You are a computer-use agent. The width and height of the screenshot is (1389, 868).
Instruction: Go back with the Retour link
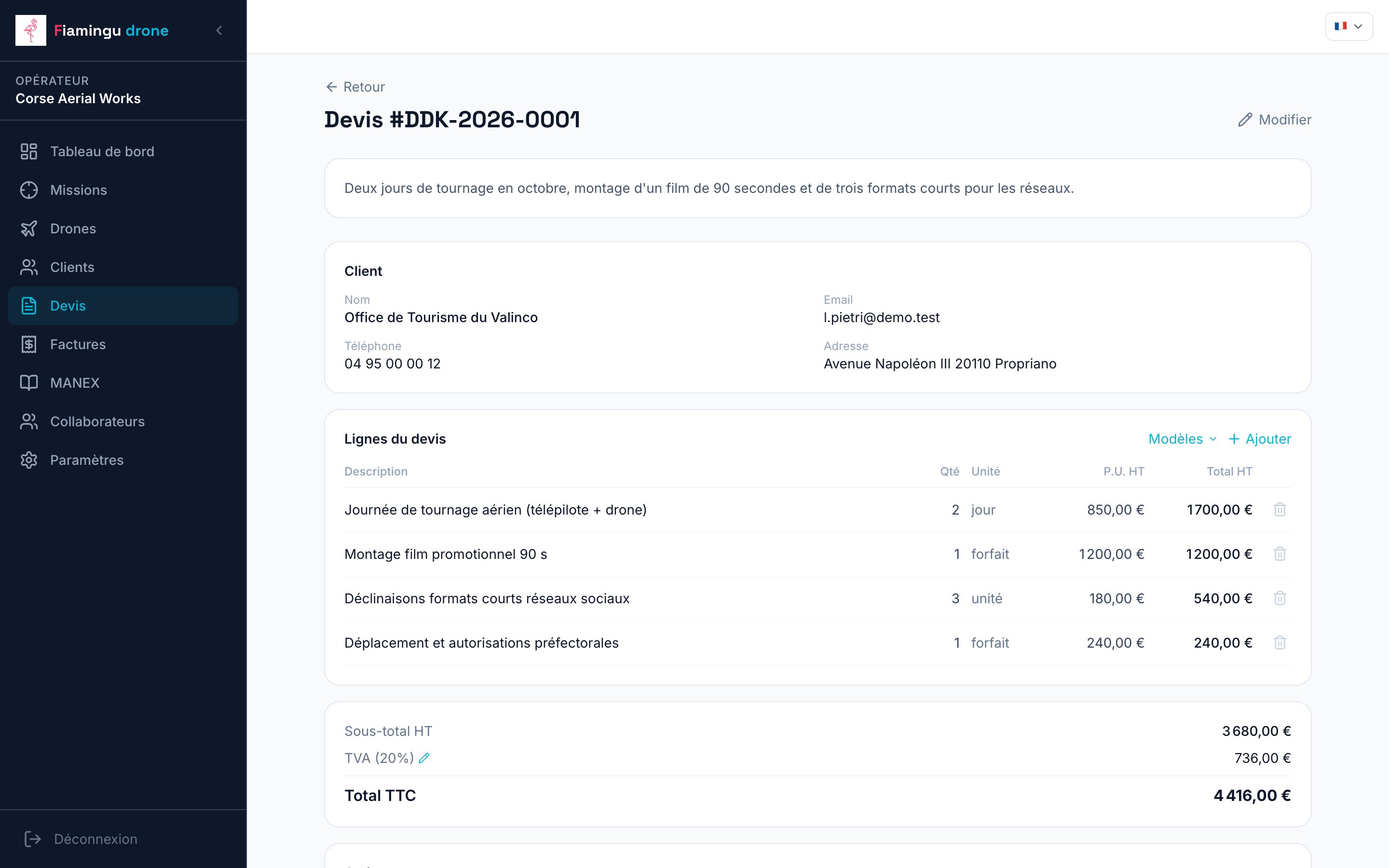click(x=355, y=87)
